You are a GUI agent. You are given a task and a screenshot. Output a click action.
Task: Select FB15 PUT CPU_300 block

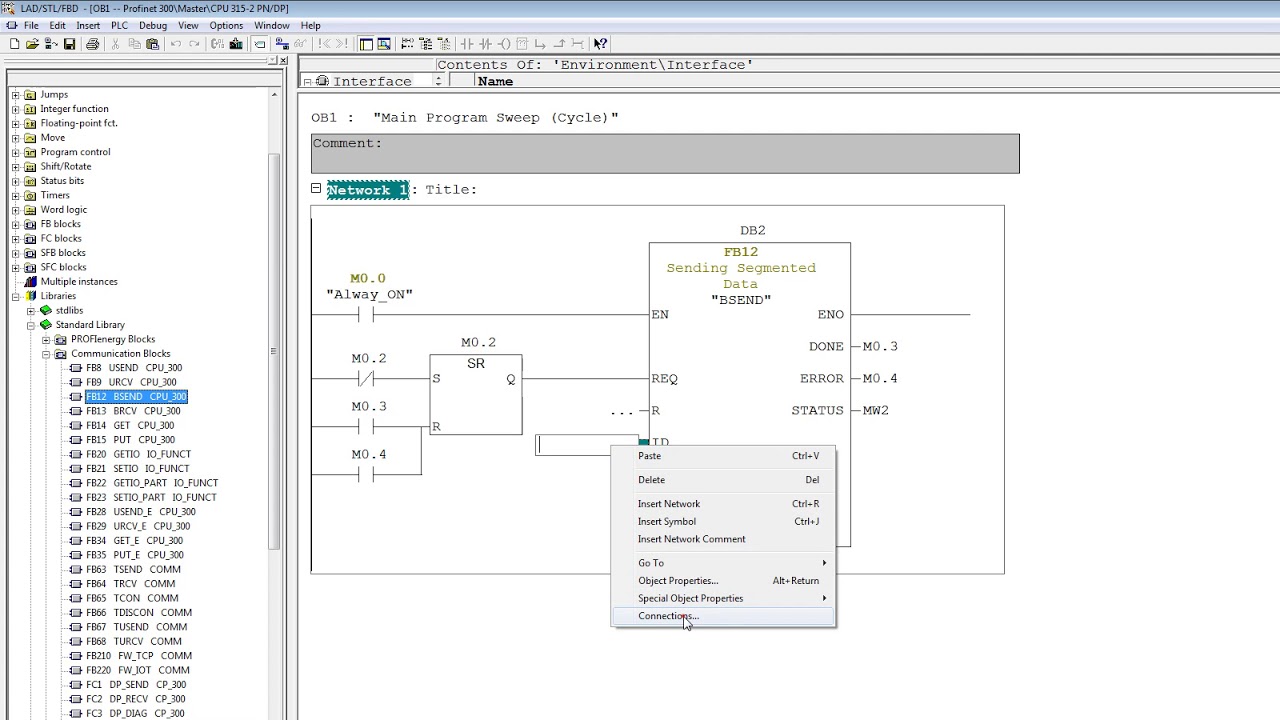point(130,440)
